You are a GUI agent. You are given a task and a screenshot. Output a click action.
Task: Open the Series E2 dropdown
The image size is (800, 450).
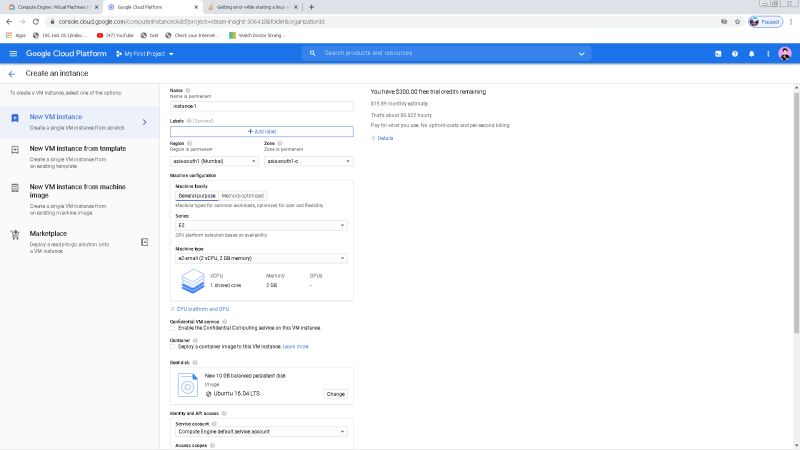(x=261, y=225)
